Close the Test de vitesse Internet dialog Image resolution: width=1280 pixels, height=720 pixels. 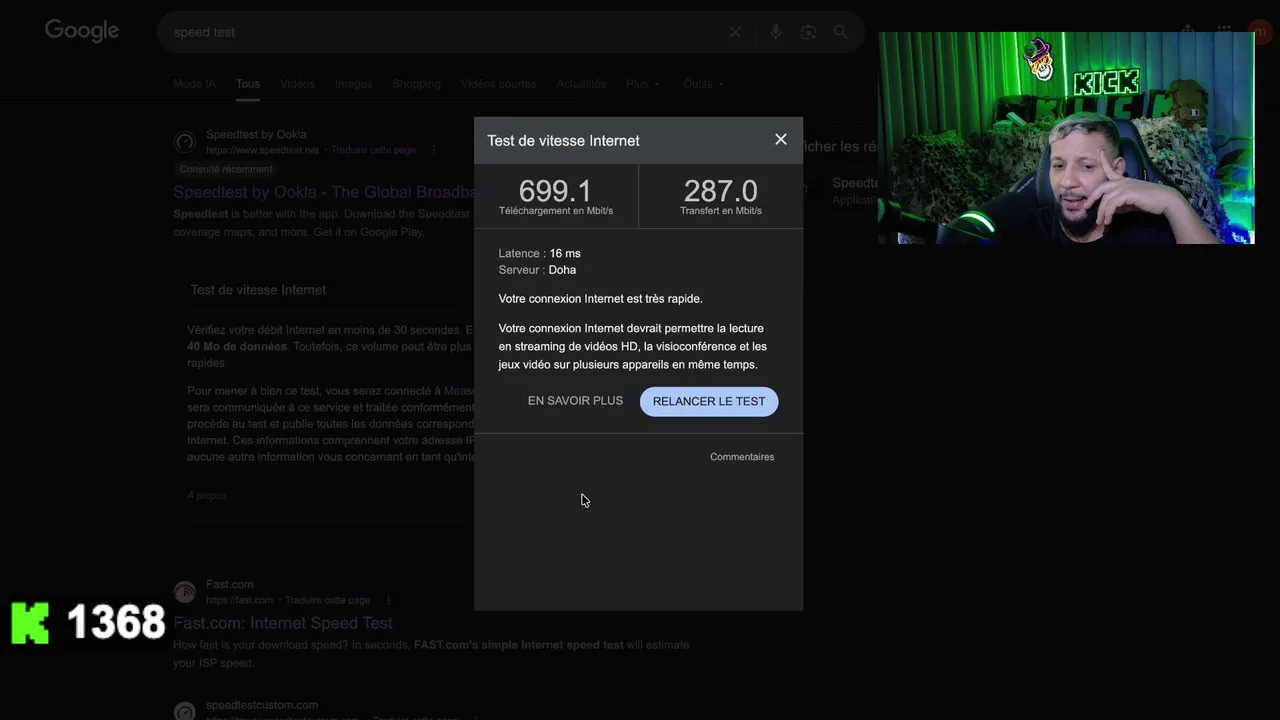tap(781, 139)
